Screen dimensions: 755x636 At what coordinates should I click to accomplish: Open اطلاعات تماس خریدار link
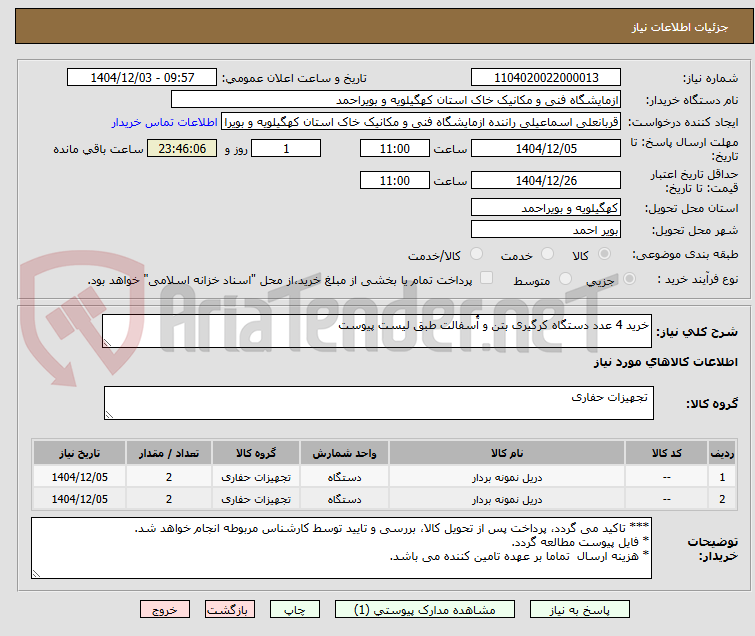[x=164, y=122]
